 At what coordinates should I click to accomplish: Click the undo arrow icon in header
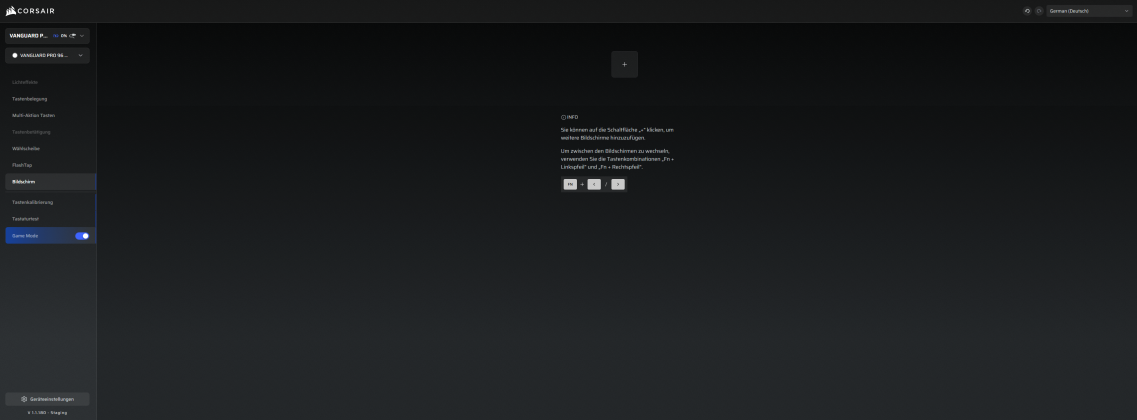click(1027, 11)
